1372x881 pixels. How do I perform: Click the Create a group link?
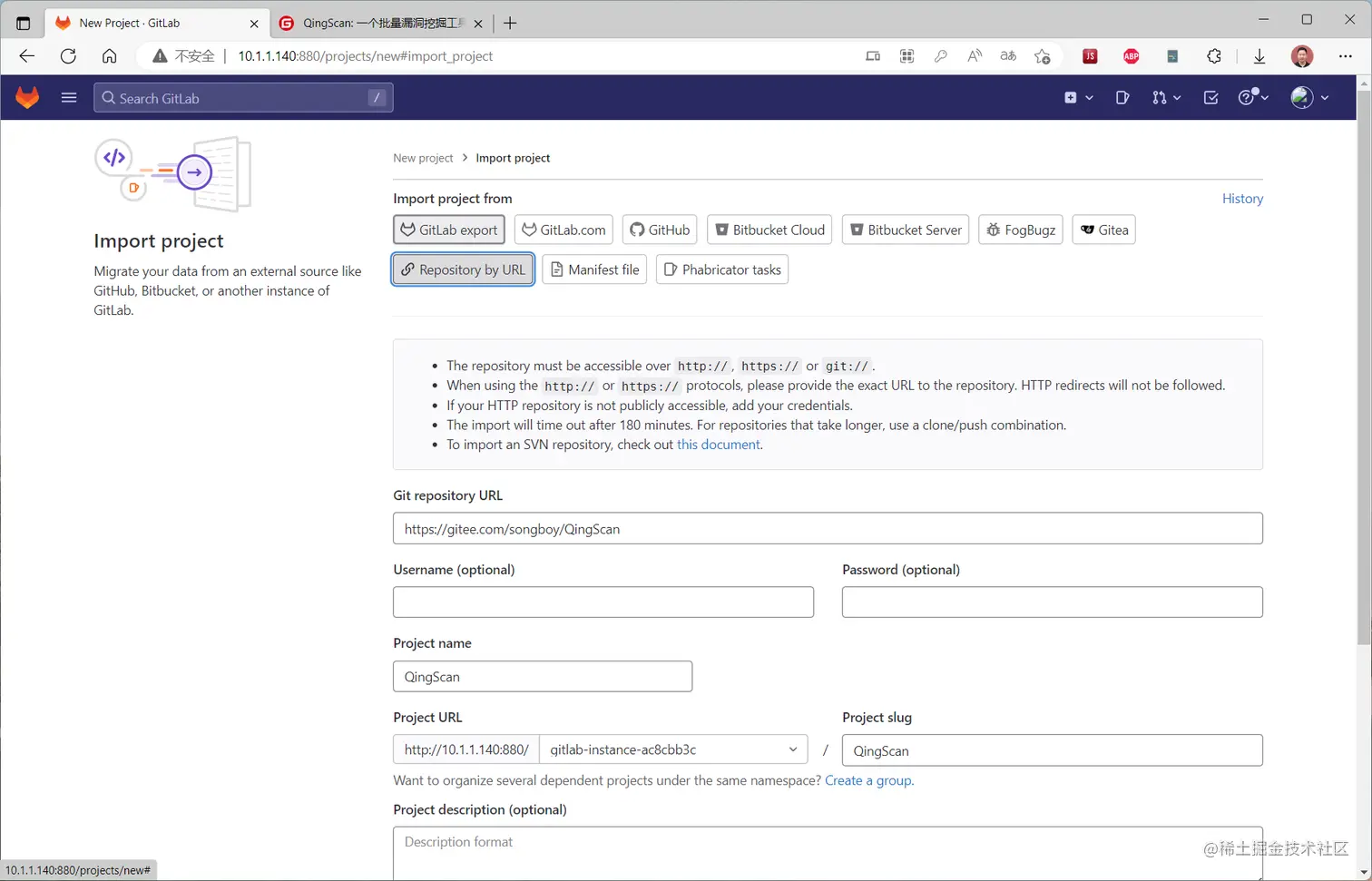pos(868,780)
